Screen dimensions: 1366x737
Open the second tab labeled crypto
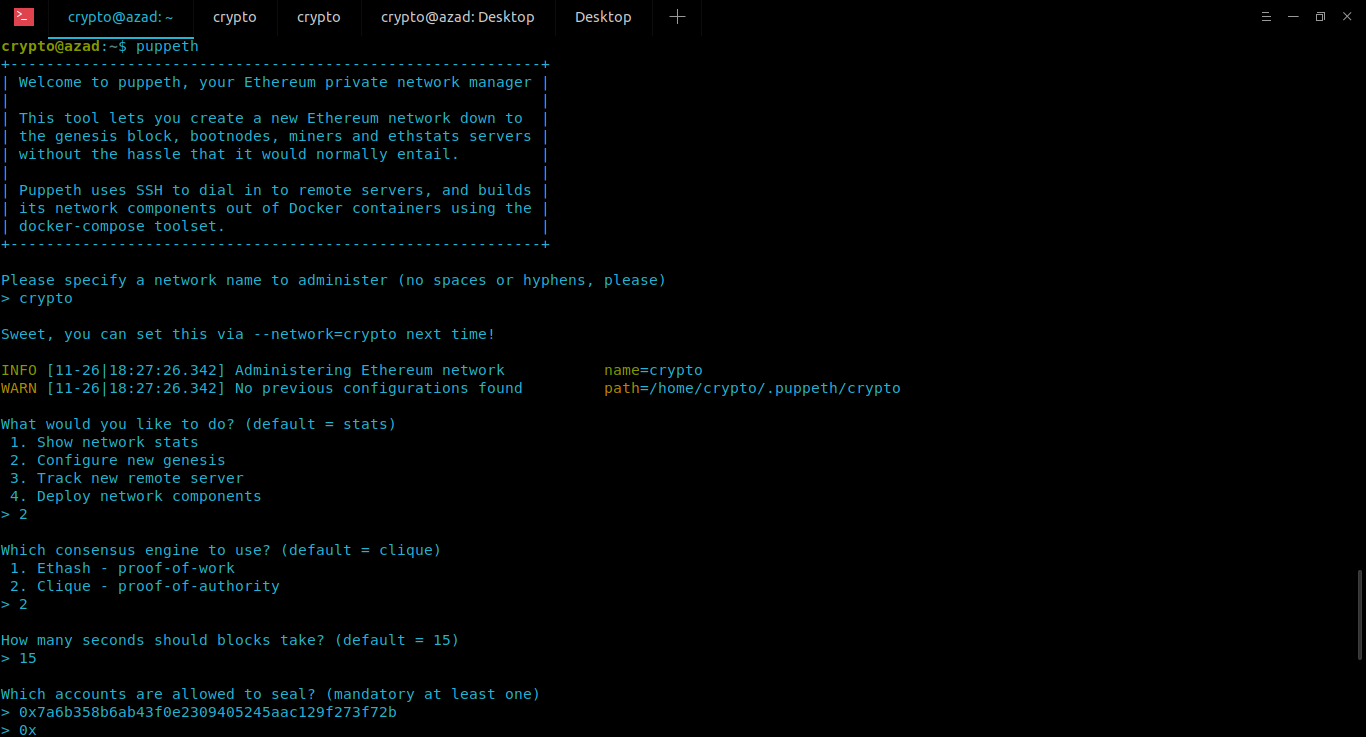pyautogui.click(x=235, y=17)
